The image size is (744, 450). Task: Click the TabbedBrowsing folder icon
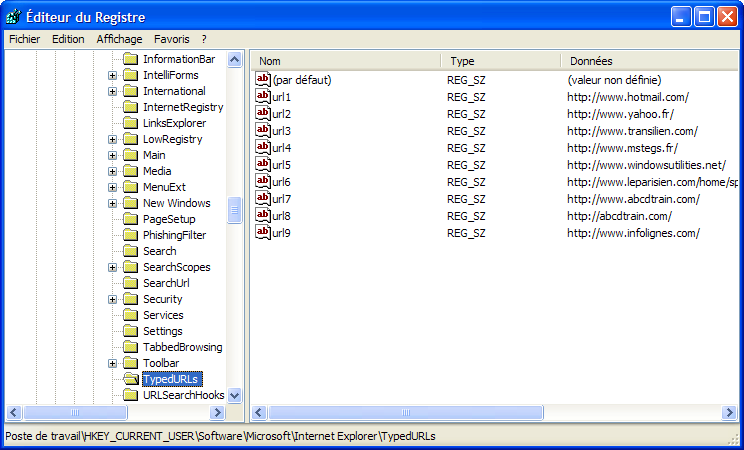point(130,347)
